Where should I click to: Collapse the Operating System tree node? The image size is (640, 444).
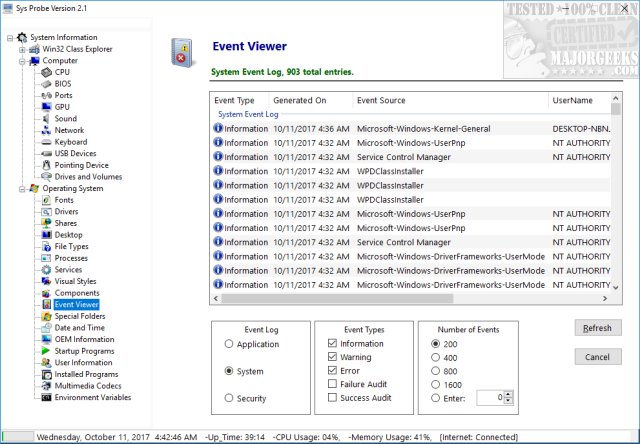tap(22, 188)
